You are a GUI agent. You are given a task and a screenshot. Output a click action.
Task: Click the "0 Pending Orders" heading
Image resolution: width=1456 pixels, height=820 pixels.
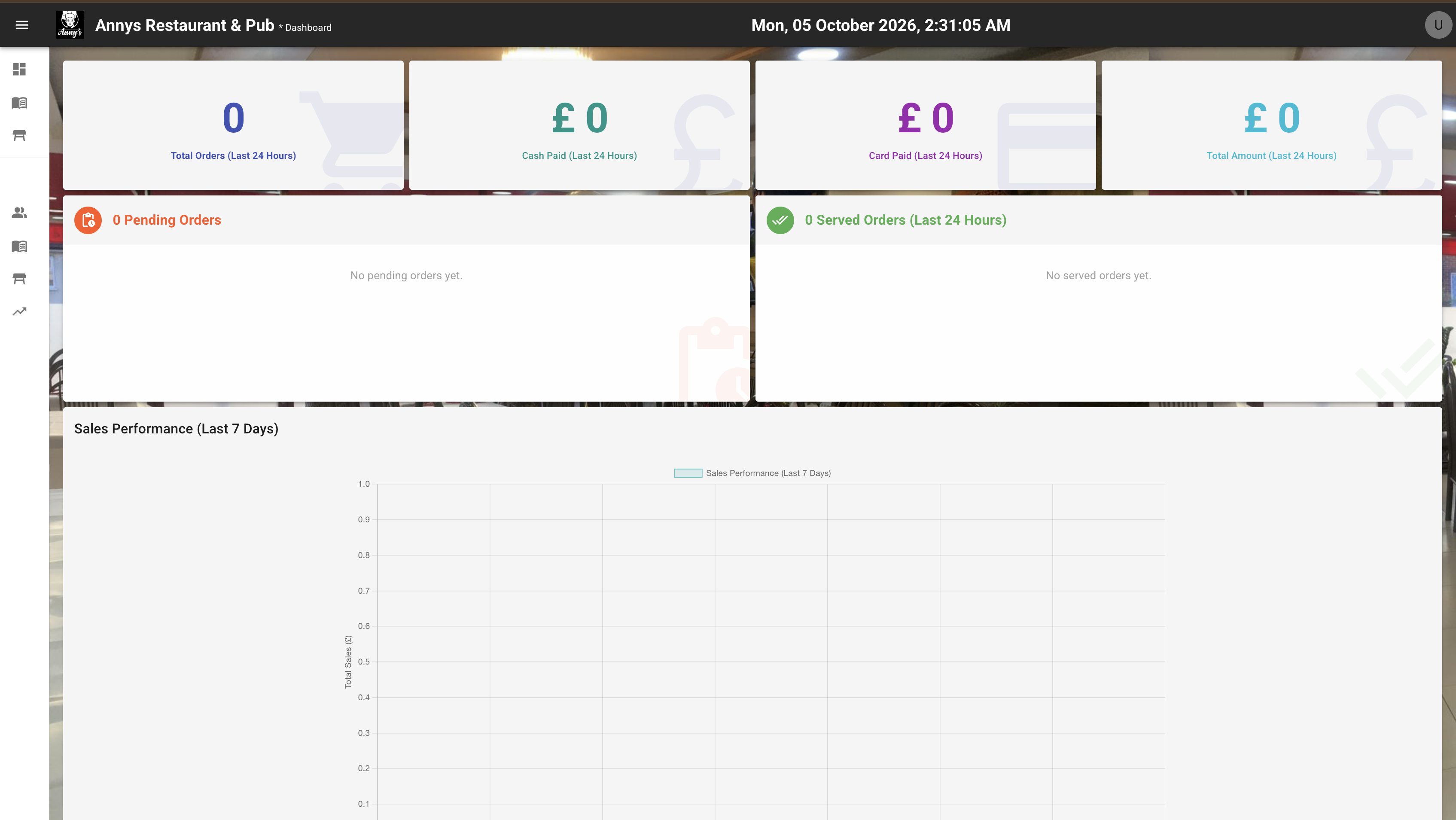(x=167, y=220)
